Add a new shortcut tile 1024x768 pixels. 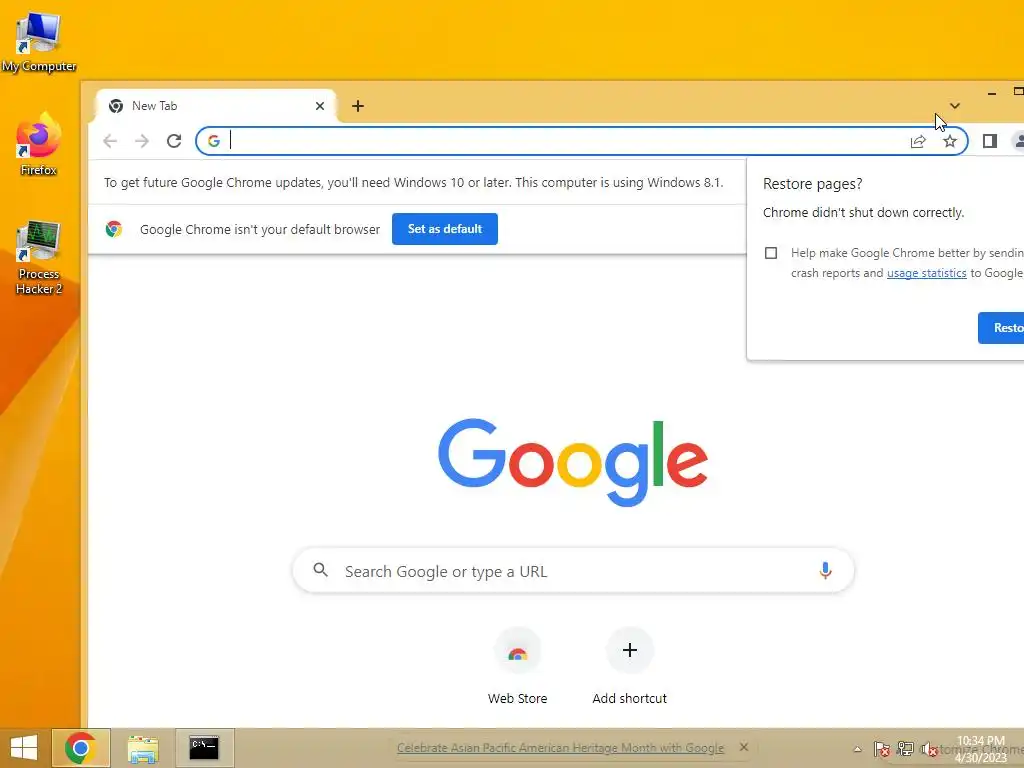(630, 666)
